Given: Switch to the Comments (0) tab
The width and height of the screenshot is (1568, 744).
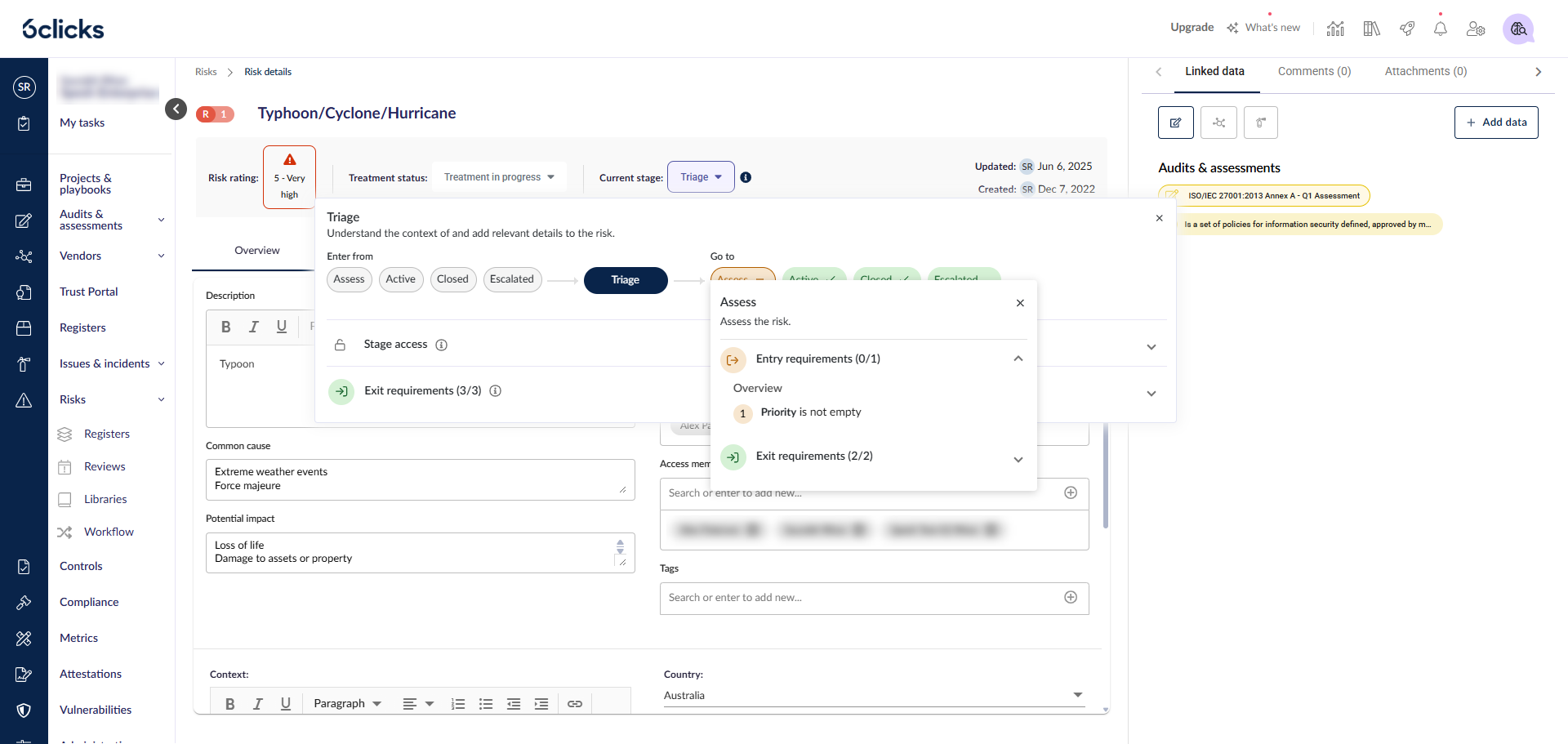Looking at the screenshot, I should click(x=1314, y=72).
